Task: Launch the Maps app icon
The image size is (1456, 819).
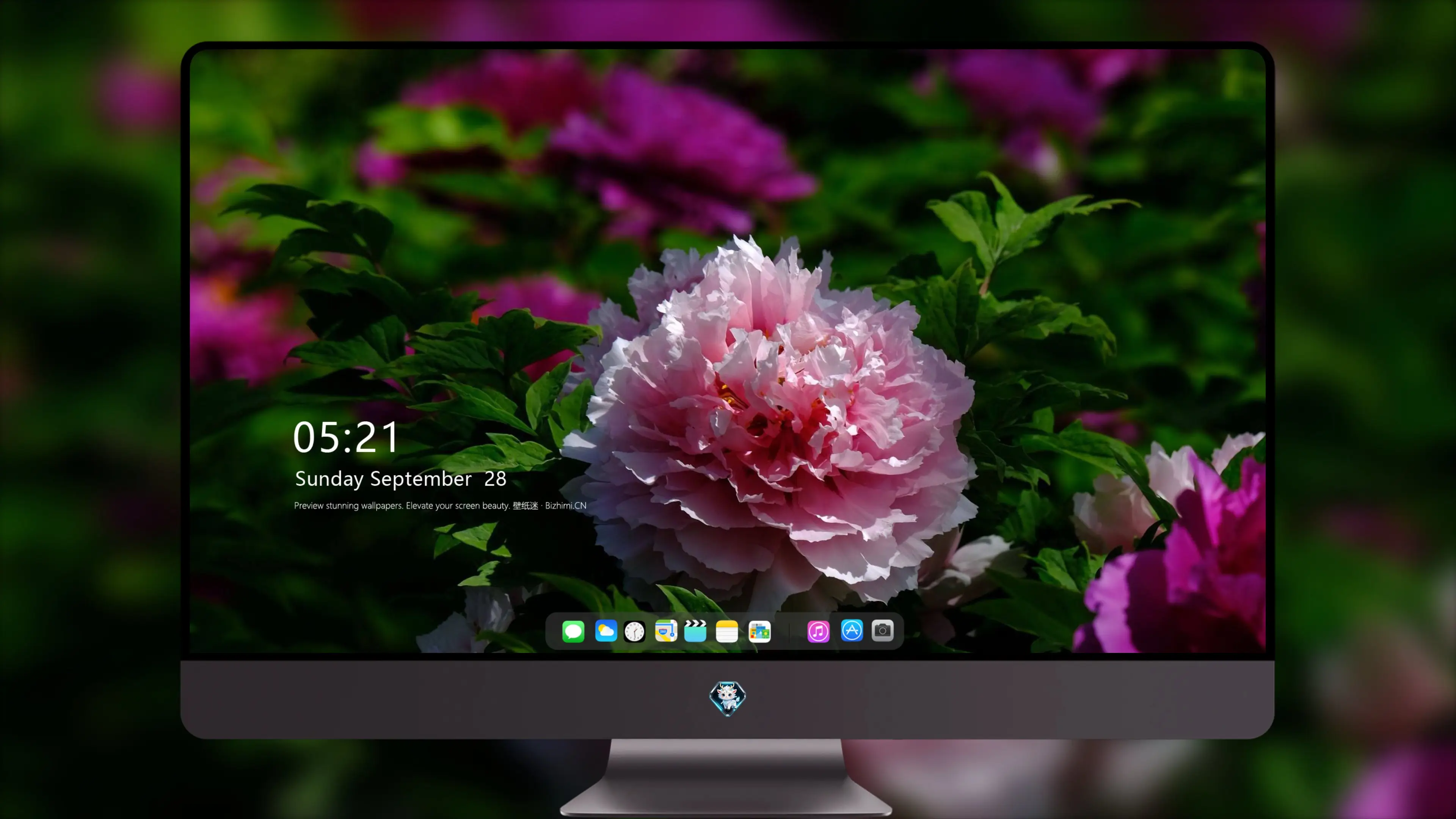Action: tap(666, 631)
